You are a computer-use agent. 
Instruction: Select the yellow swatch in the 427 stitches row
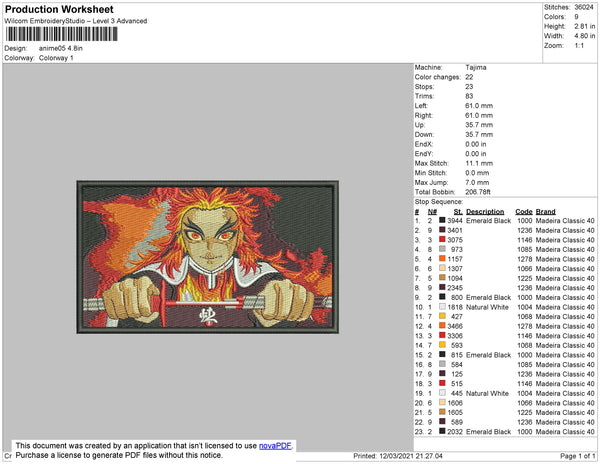coord(442,316)
